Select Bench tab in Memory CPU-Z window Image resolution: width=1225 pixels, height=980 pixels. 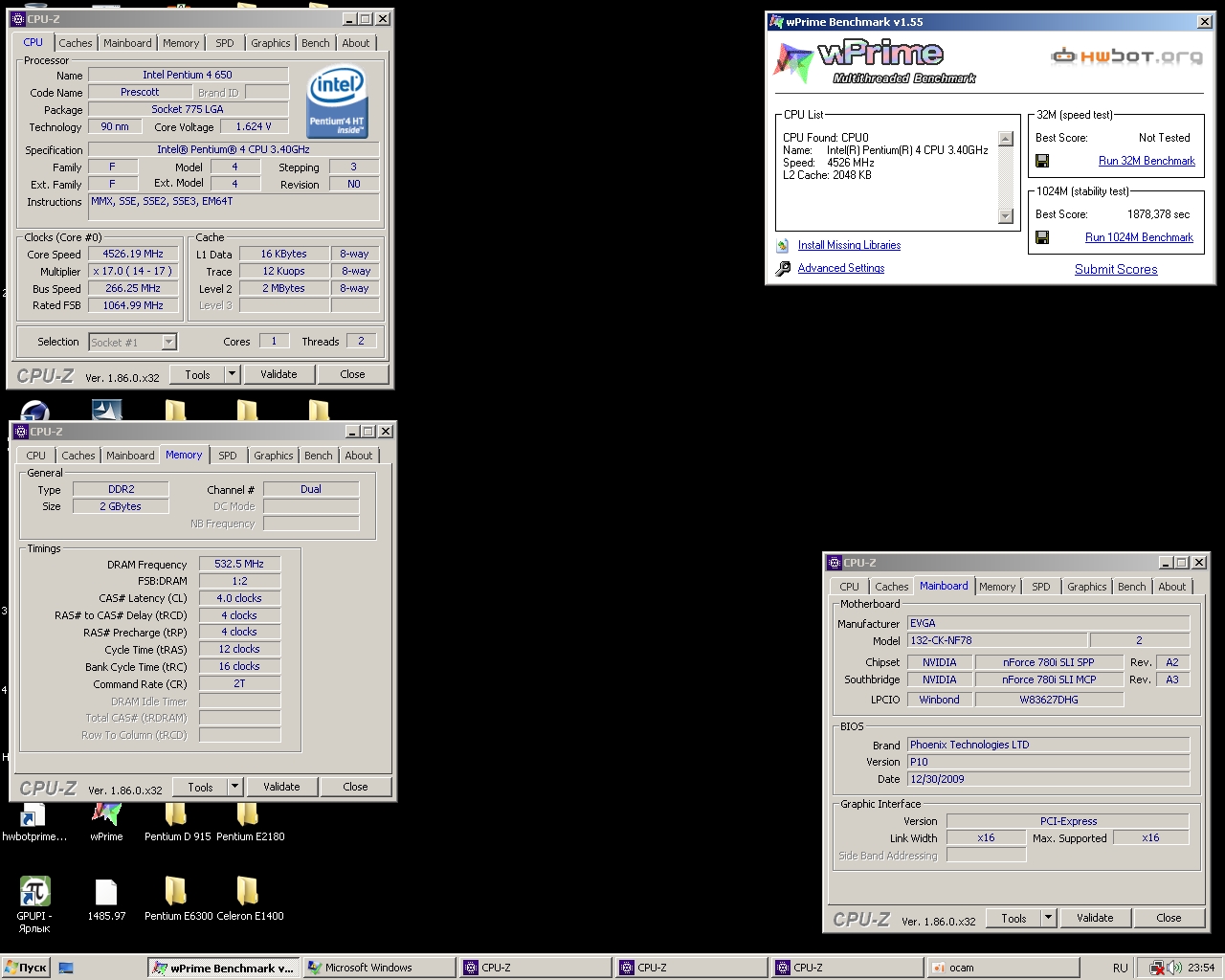coord(319,456)
